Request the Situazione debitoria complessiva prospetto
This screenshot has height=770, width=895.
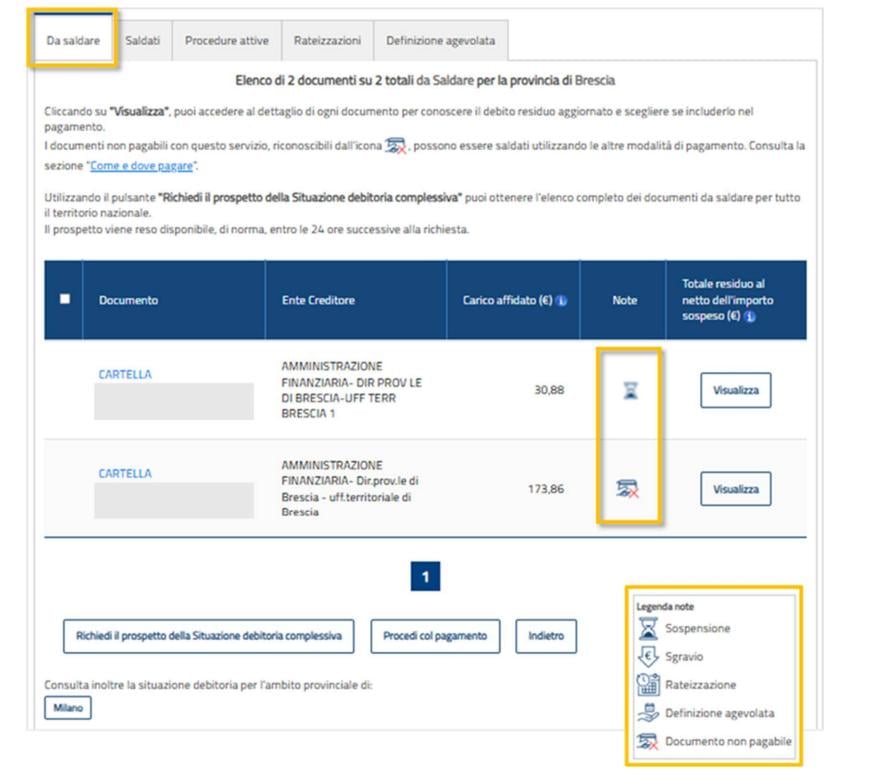coord(209,636)
